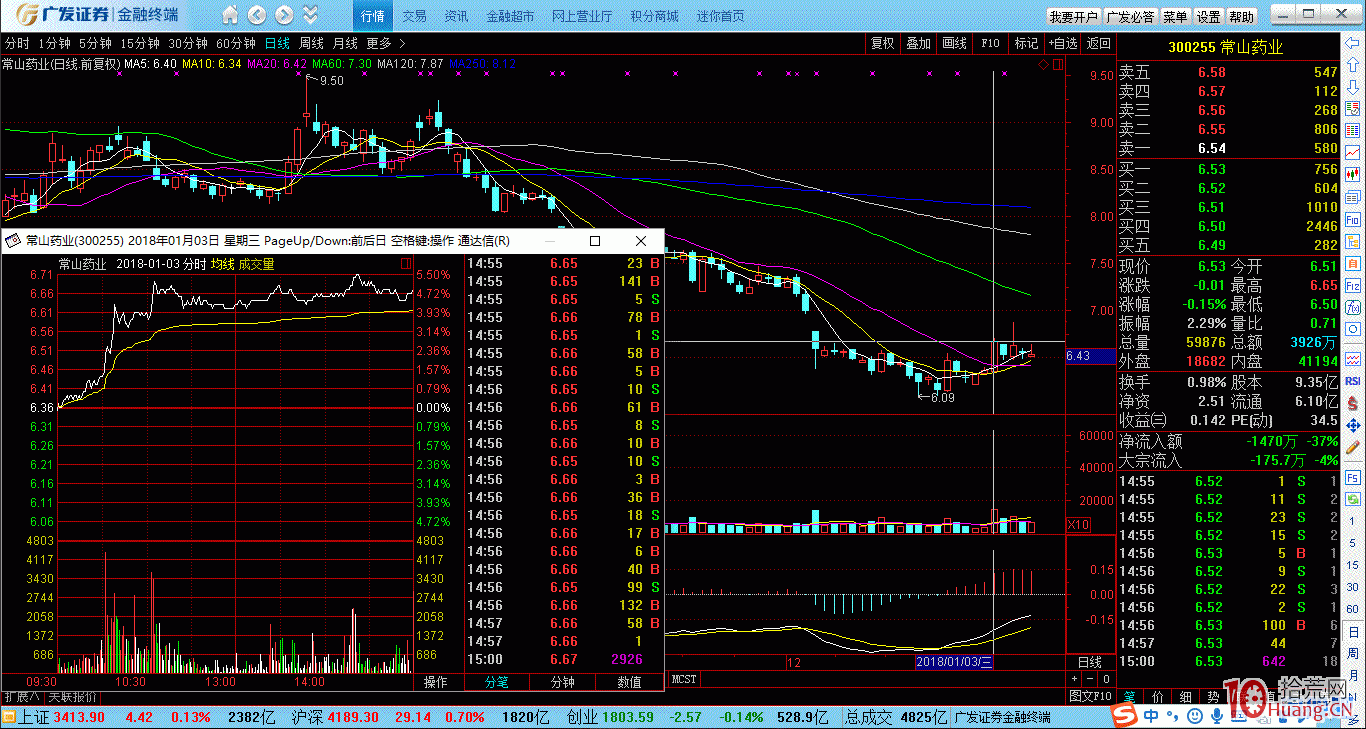Click the 0 reset button under the chart

[x=1106, y=679]
